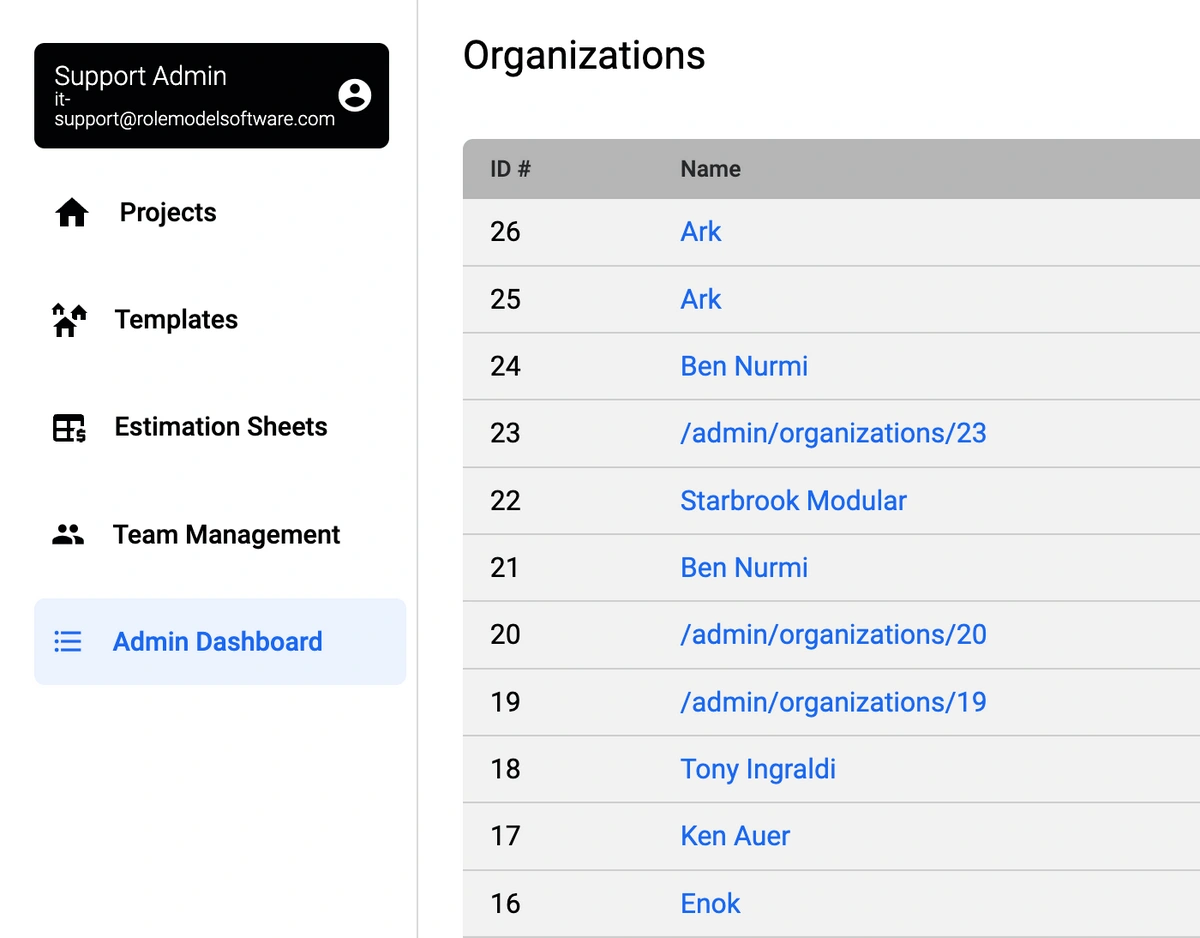Click the ID cell 25
This screenshot has width=1200, height=938.
coord(505,299)
